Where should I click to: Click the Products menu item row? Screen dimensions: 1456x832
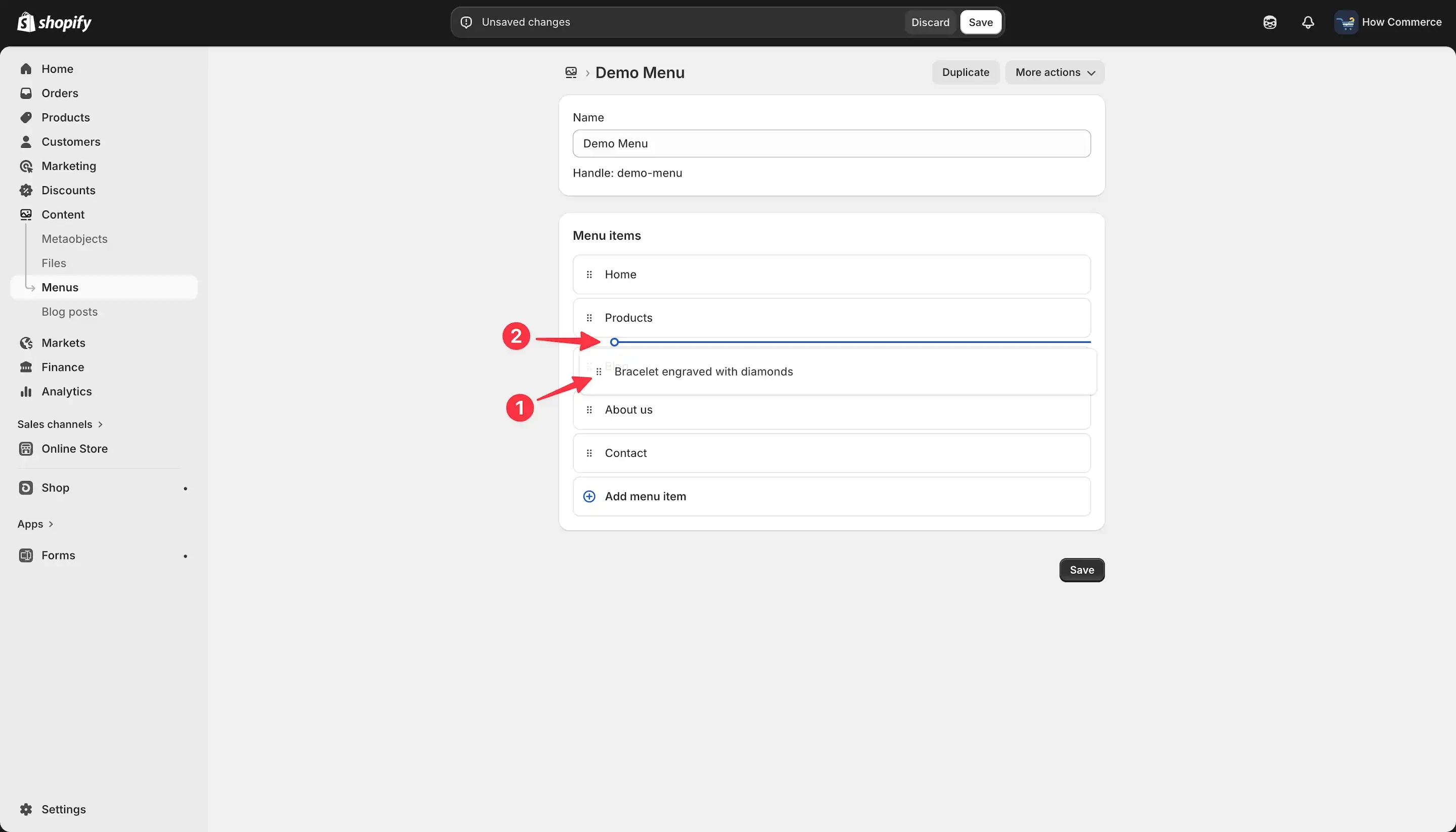(831, 318)
